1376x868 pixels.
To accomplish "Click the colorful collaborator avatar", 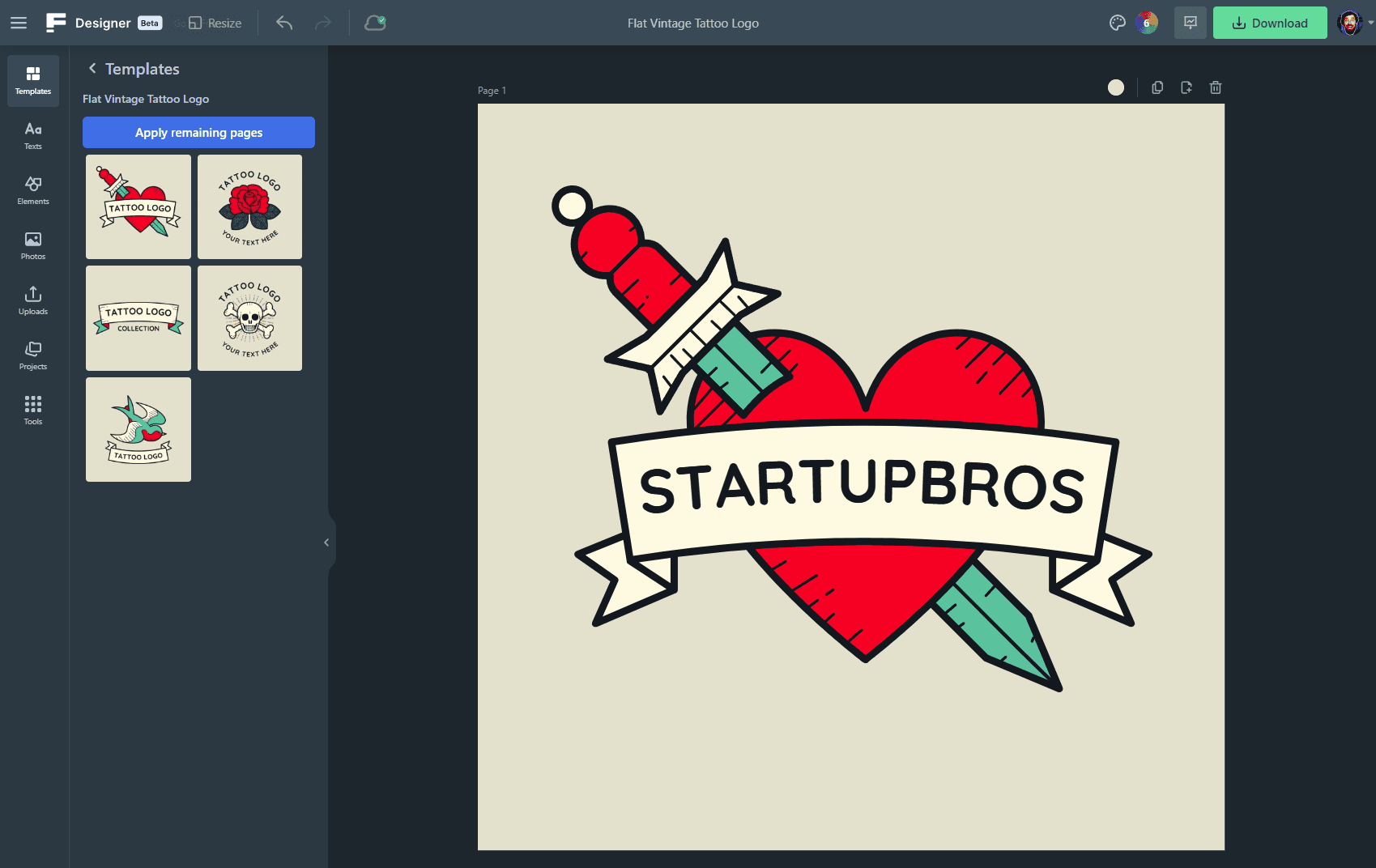I will [x=1147, y=23].
